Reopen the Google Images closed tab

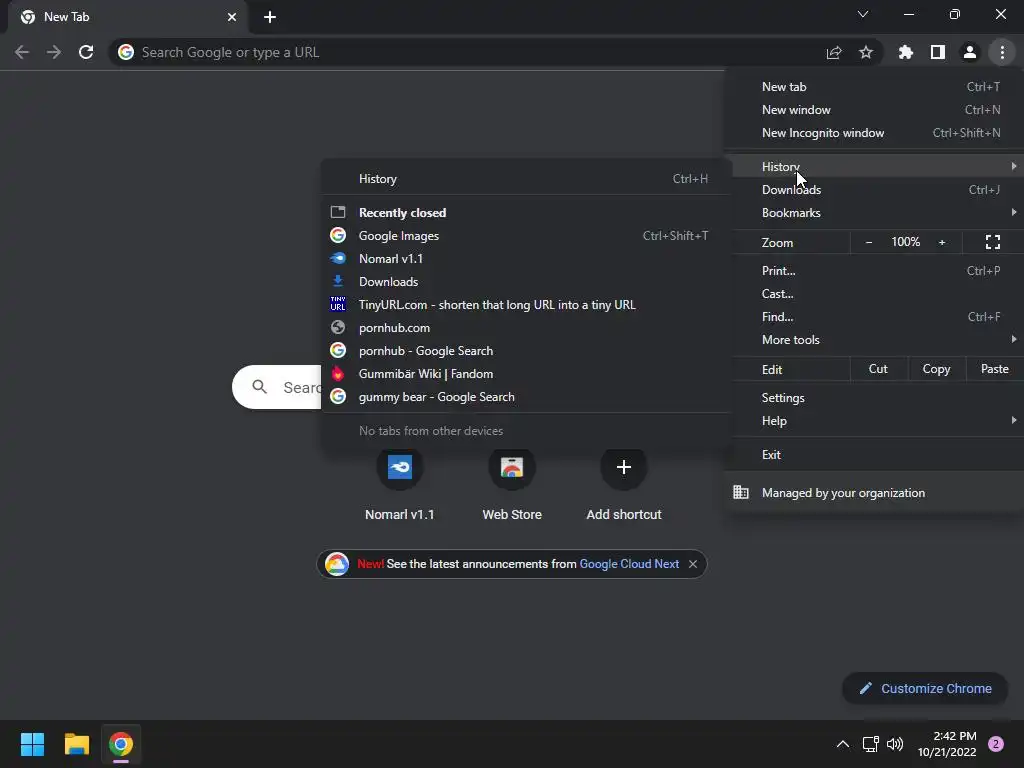525,236
